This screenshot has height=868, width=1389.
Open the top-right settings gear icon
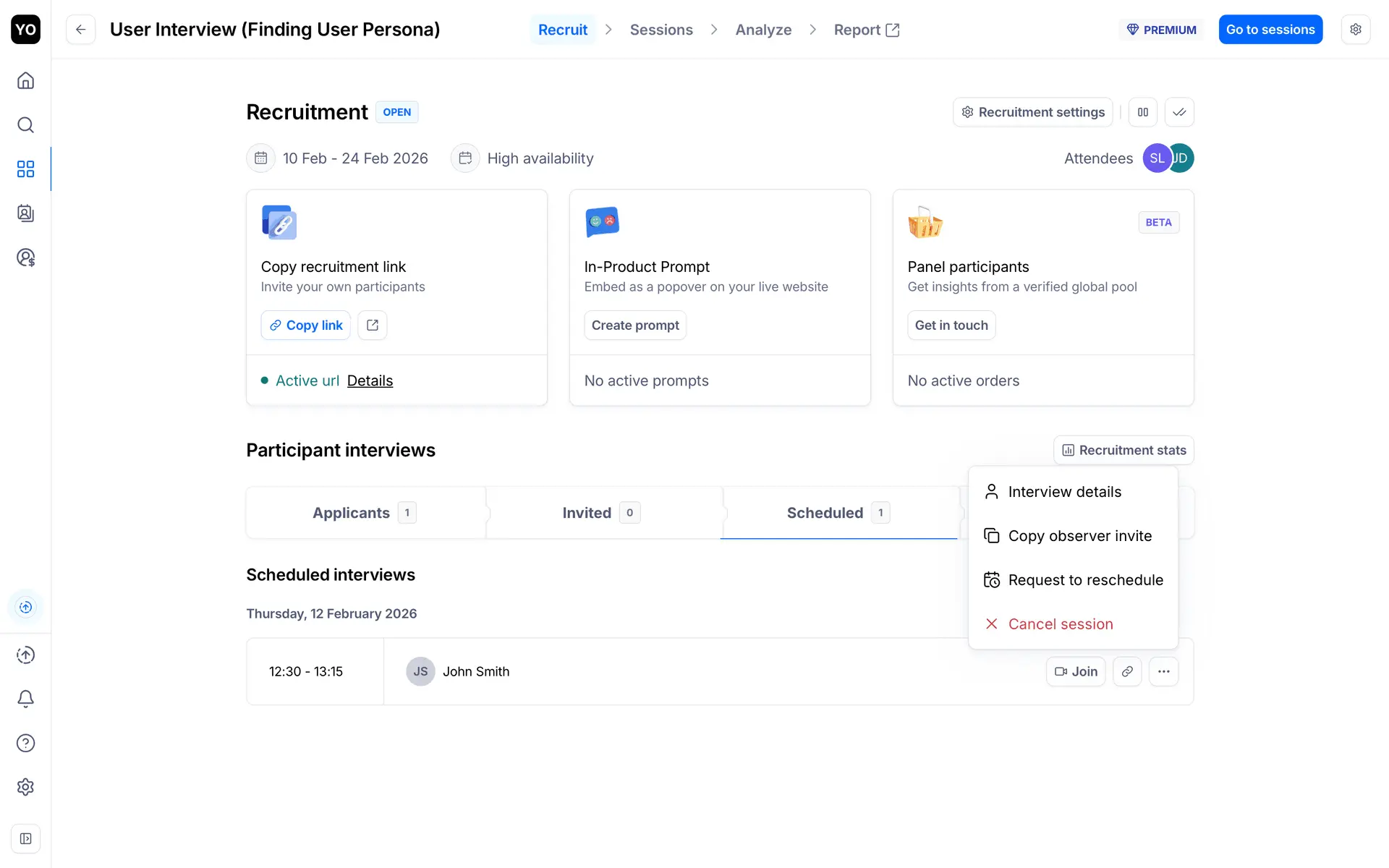(1355, 30)
